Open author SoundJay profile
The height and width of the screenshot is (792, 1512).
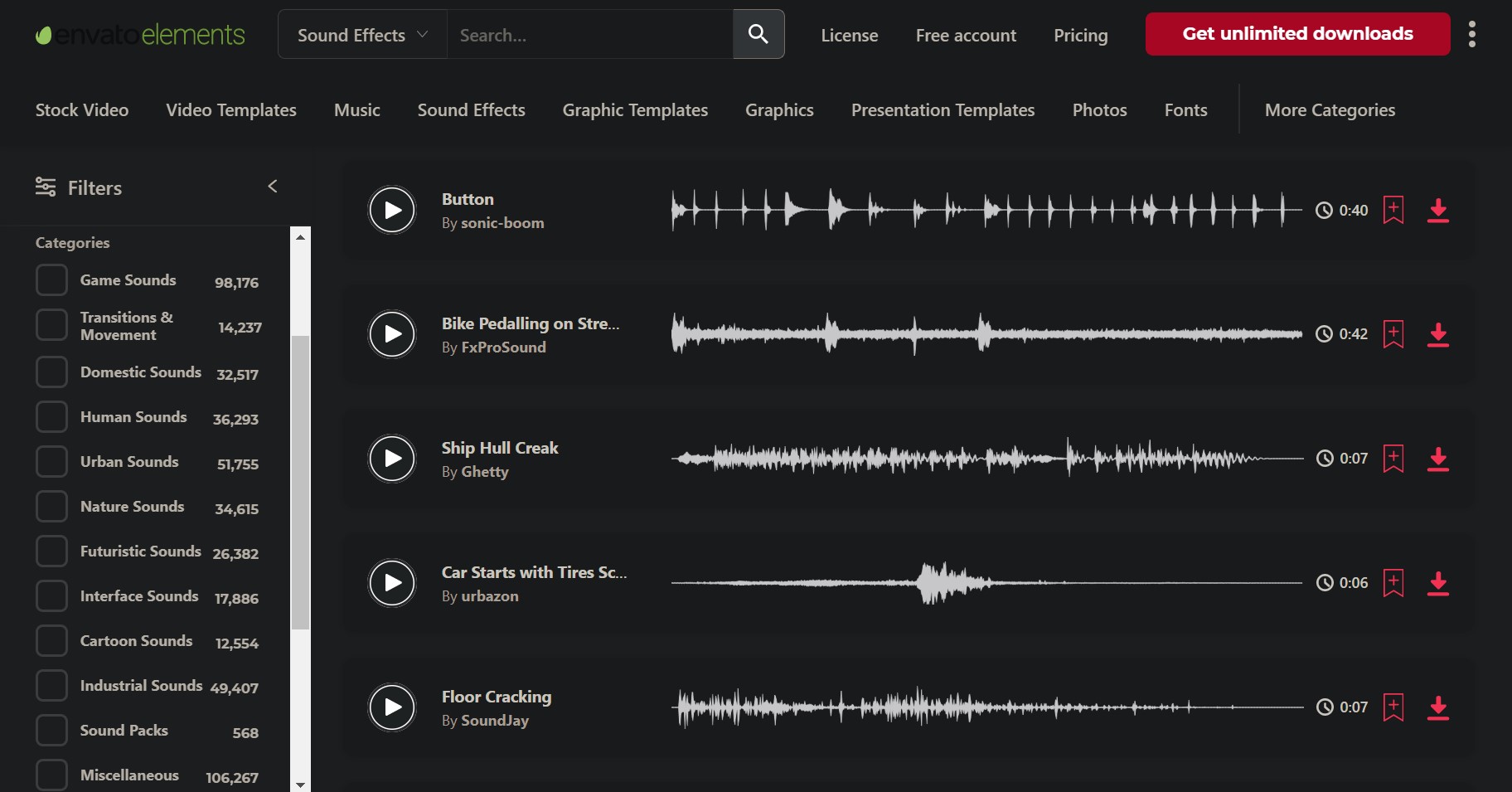(x=495, y=721)
